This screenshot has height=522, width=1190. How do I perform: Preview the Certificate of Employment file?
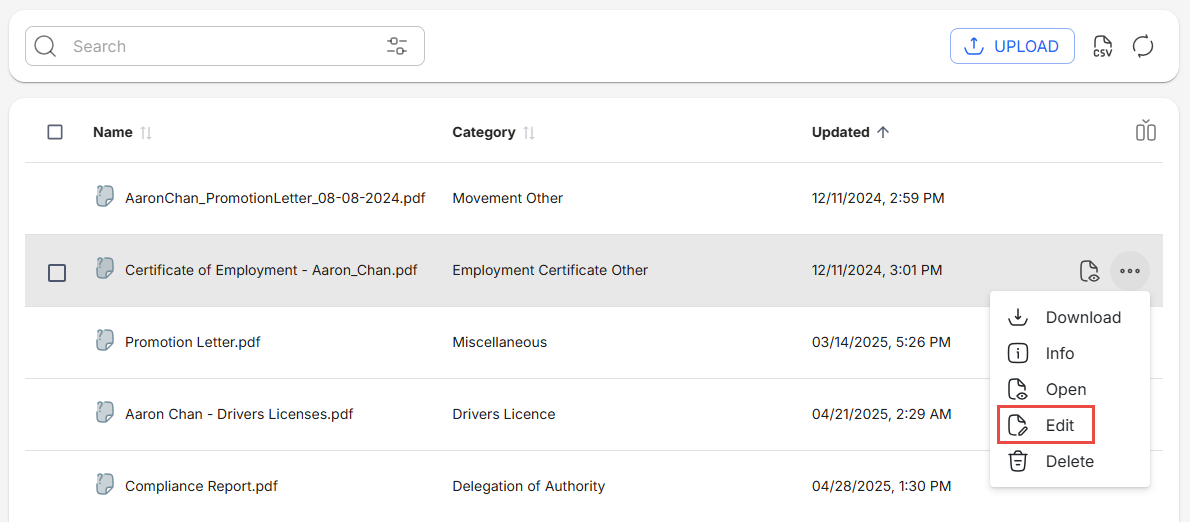pos(1089,271)
